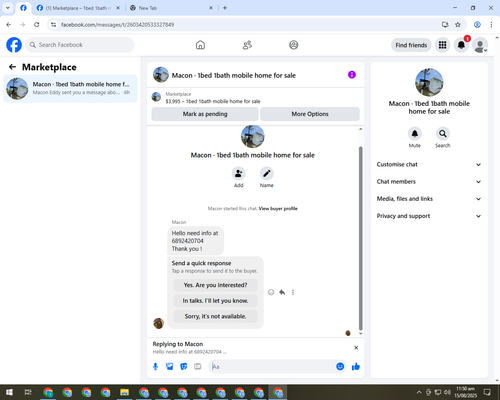Expand Media, files and links section
The width and height of the screenshot is (500, 400).
[x=429, y=199]
